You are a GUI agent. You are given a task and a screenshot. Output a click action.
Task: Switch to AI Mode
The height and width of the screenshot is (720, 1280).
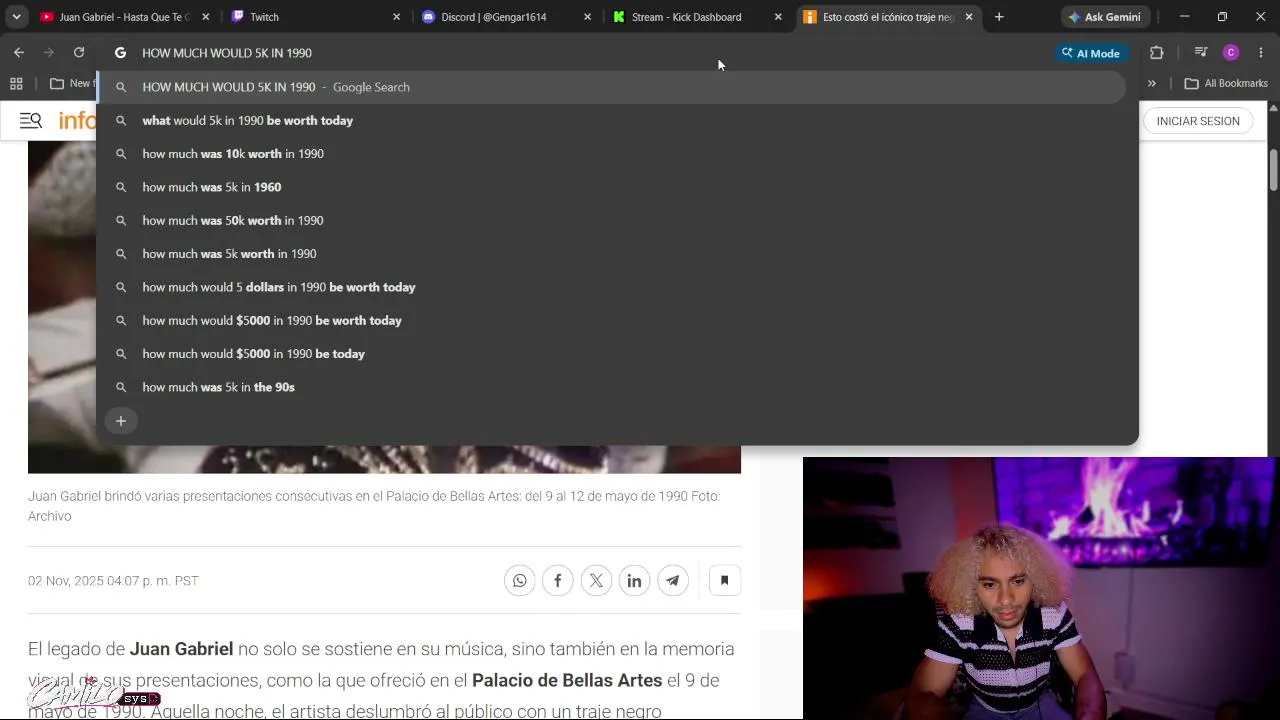click(x=1091, y=53)
